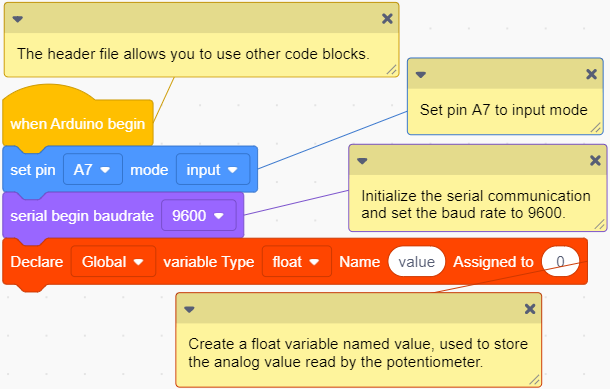Click resize handle of header file comment

click(392, 70)
